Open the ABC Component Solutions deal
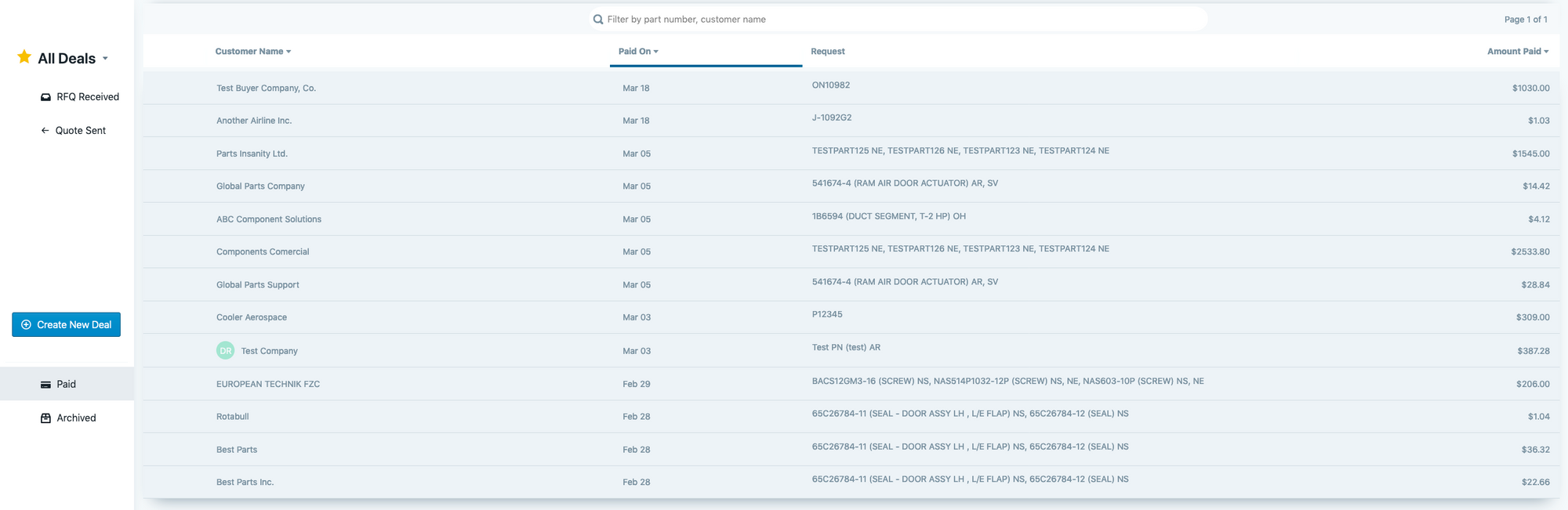The width and height of the screenshot is (1568, 510). tap(269, 219)
